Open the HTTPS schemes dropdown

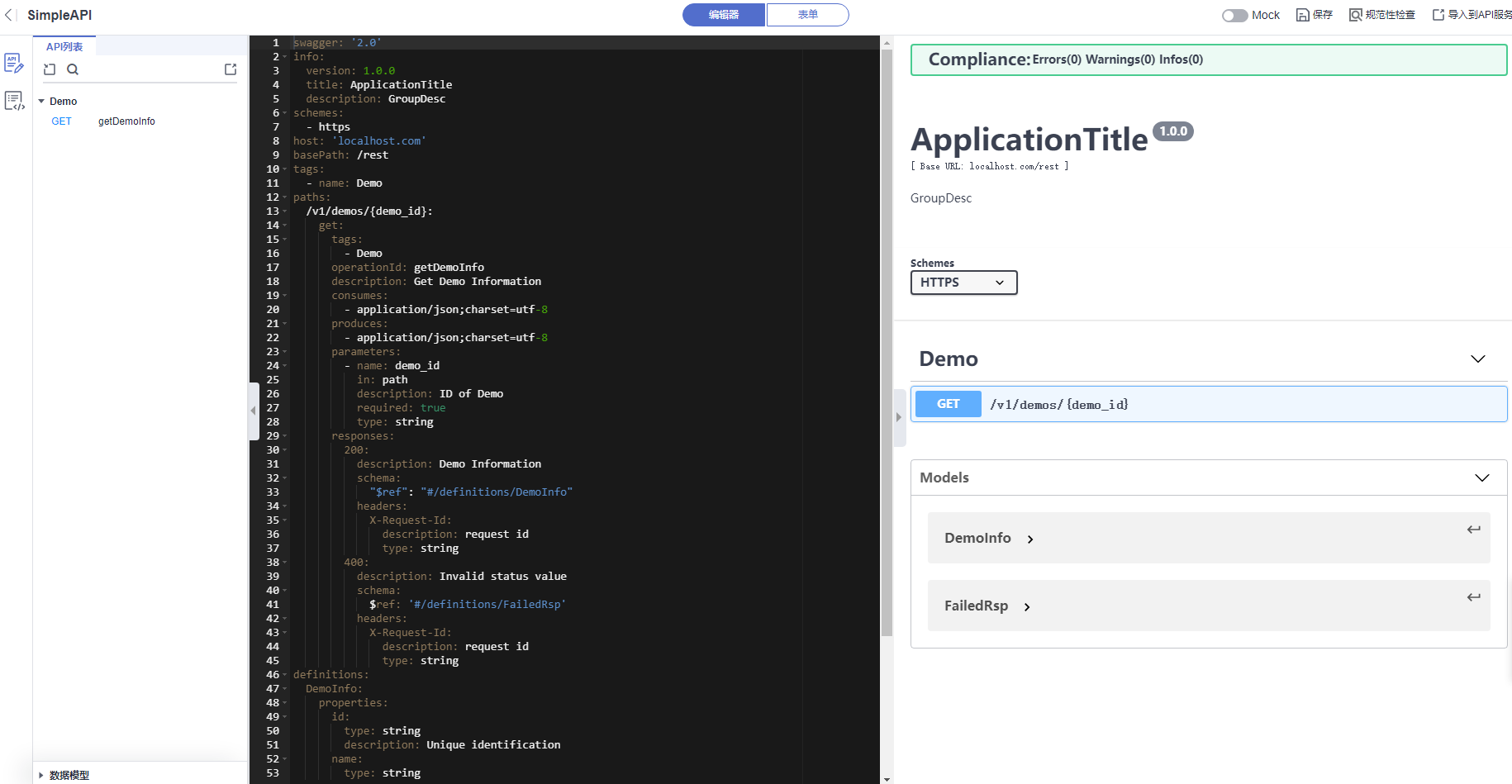click(963, 283)
